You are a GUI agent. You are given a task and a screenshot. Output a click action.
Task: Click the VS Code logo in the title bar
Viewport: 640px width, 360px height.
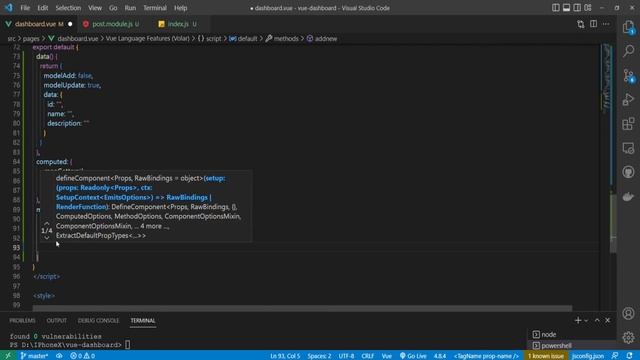pos(9,8)
